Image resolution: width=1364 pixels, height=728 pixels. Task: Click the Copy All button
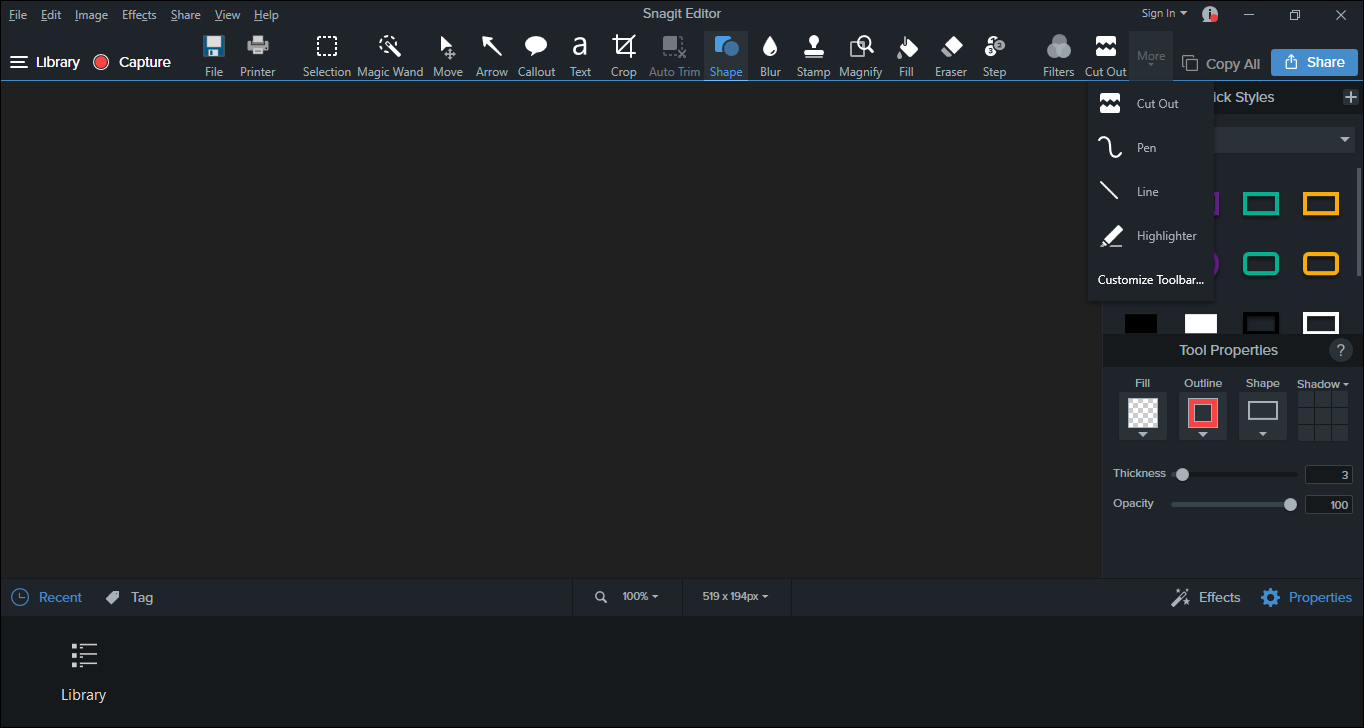(1221, 63)
